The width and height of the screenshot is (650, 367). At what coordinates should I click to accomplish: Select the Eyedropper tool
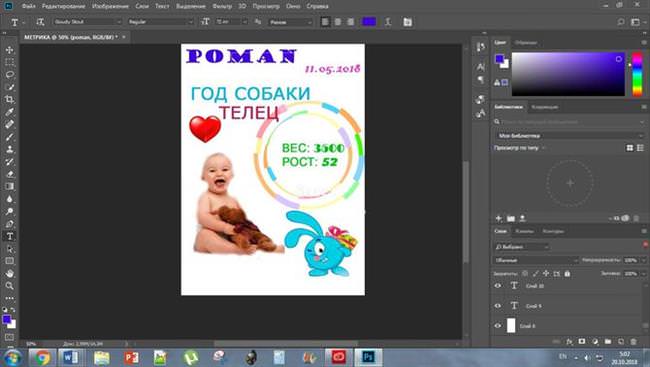click(10, 112)
